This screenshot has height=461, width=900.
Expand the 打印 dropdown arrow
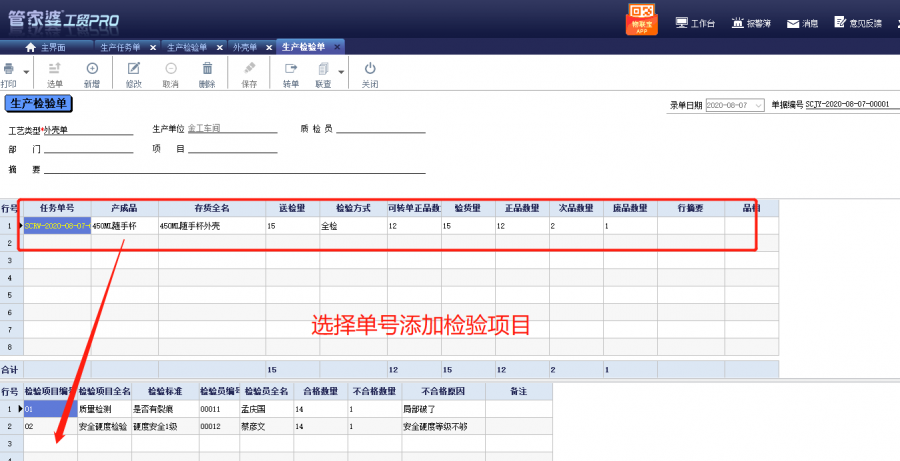(26, 72)
